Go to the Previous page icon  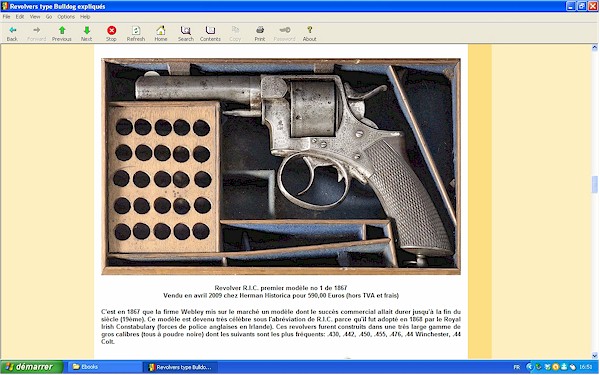coord(62,33)
